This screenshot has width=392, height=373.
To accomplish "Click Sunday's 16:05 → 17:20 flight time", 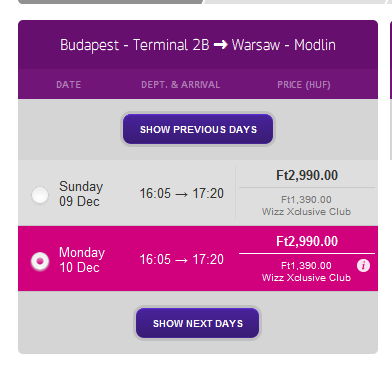I will [182, 193].
